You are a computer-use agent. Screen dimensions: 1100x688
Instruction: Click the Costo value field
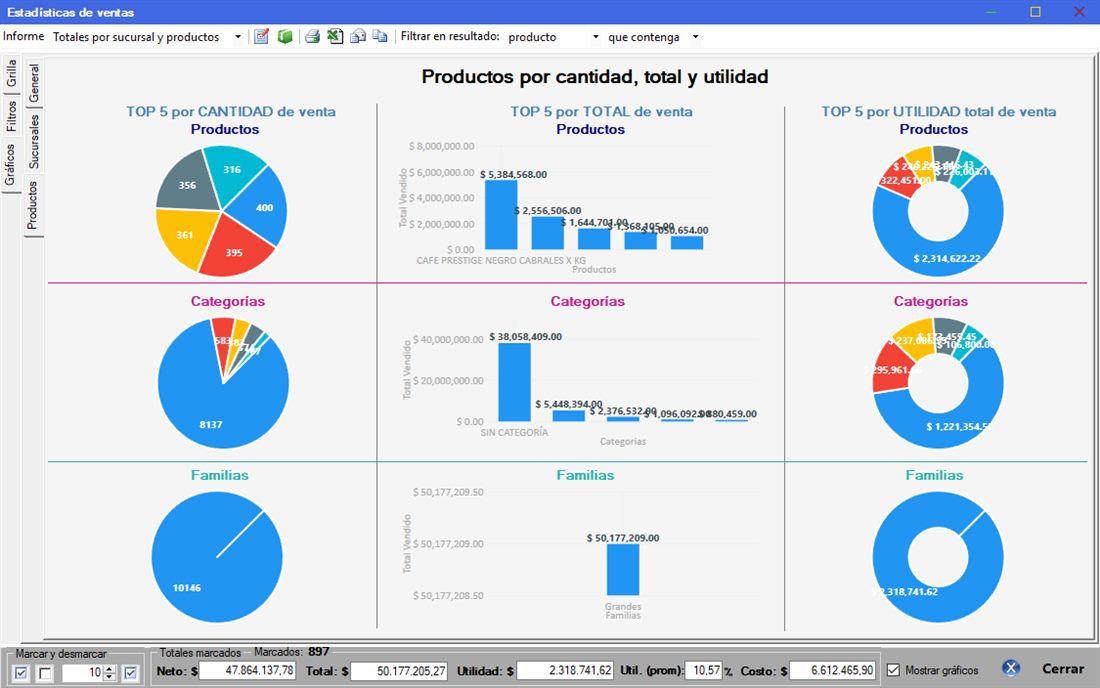pos(832,670)
